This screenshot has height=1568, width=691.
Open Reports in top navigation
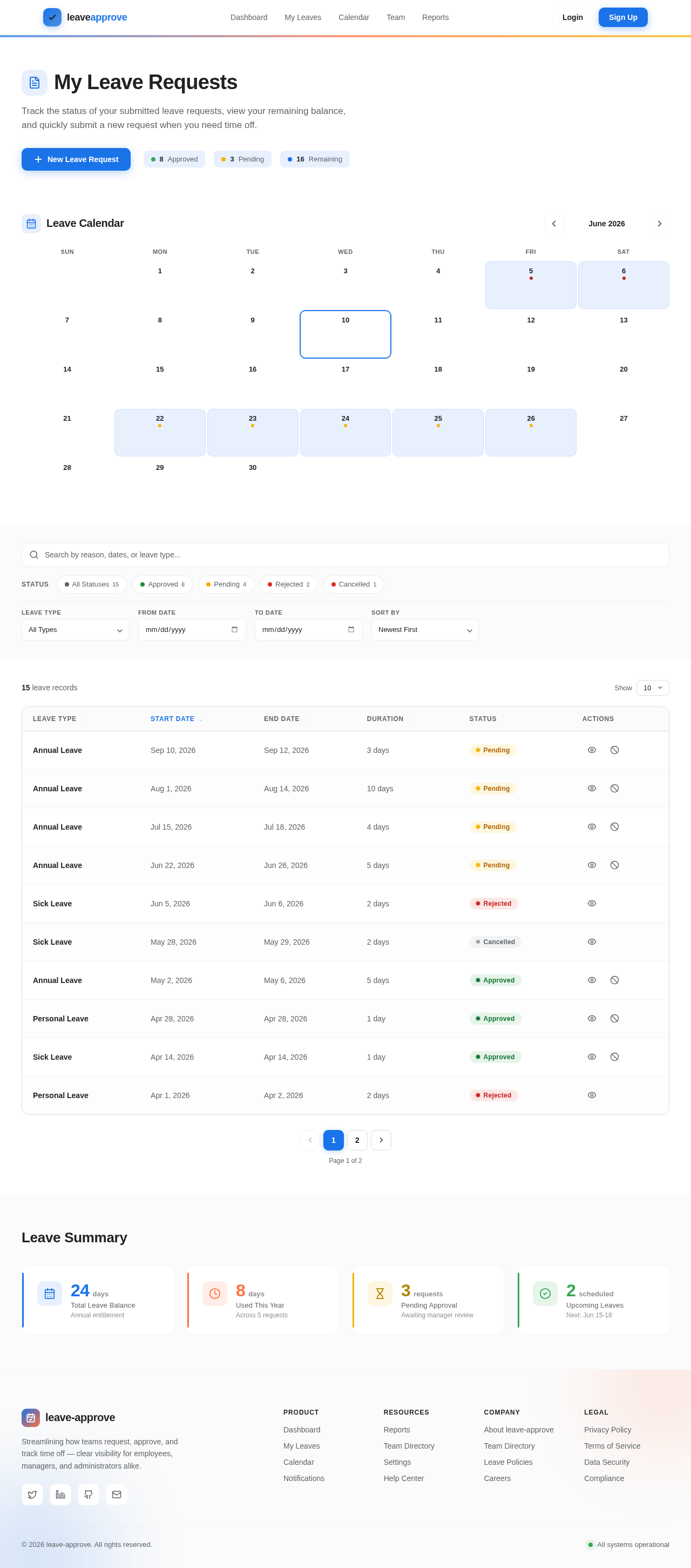[436, 17]
